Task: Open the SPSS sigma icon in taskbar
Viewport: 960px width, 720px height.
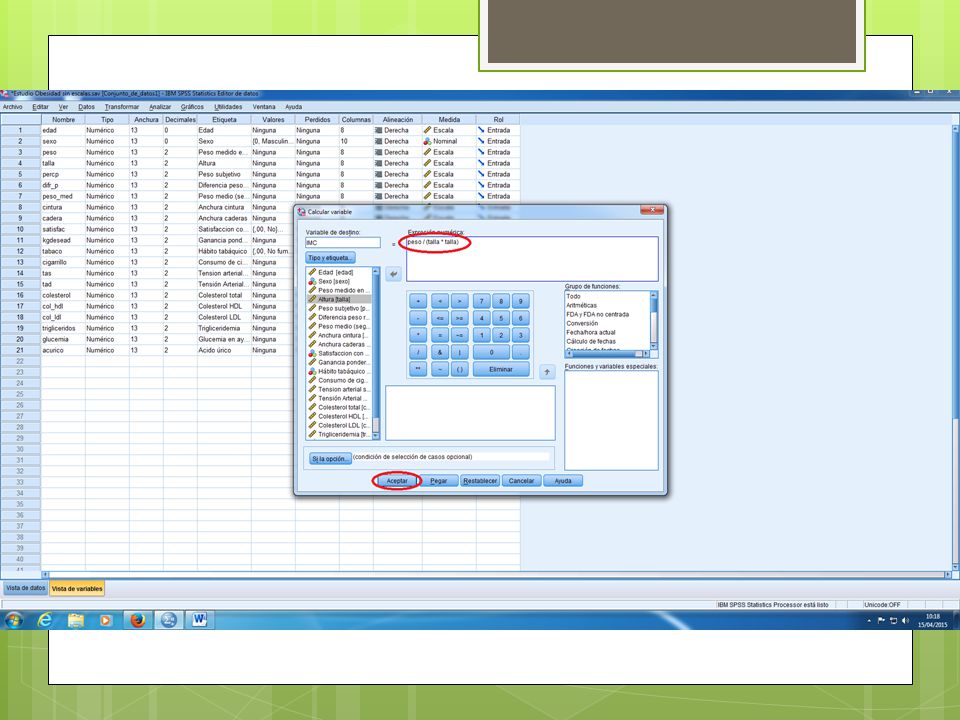Action: 168,620
